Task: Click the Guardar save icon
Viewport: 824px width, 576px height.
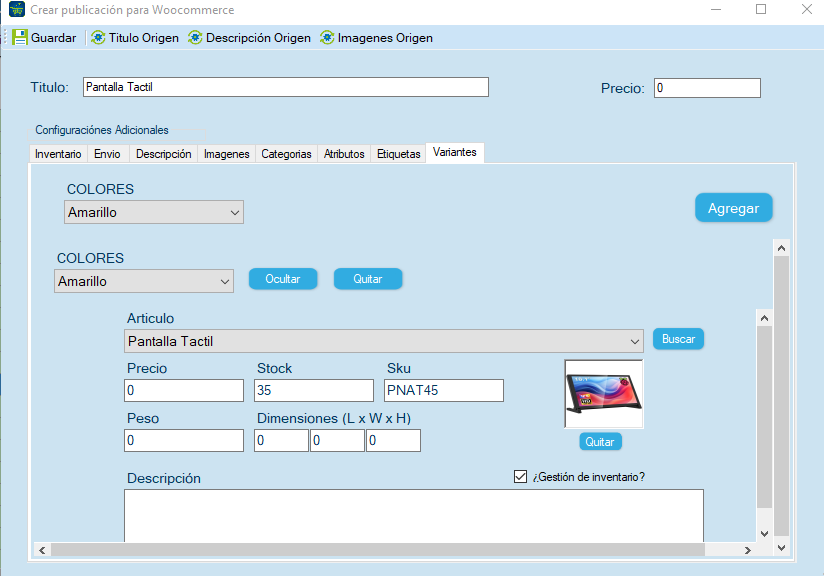Action: [19, 37]
